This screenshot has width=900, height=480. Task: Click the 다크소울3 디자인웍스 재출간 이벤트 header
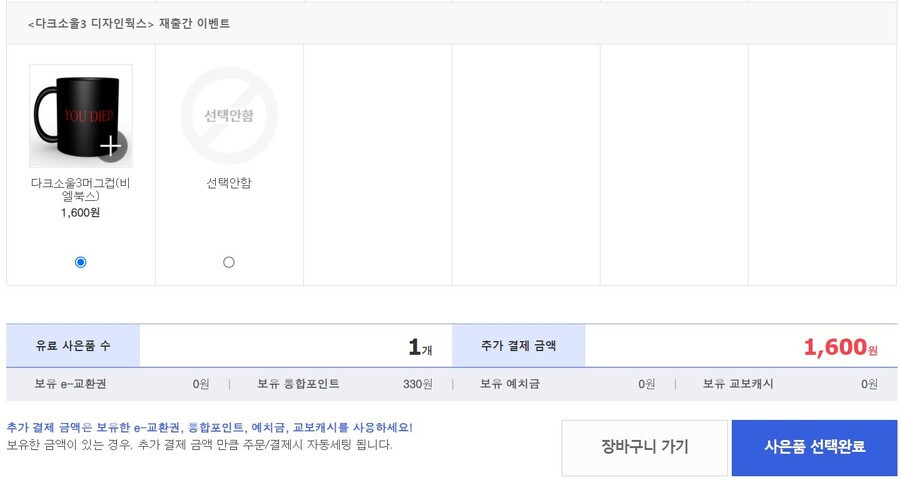click(x=129, y=24)
